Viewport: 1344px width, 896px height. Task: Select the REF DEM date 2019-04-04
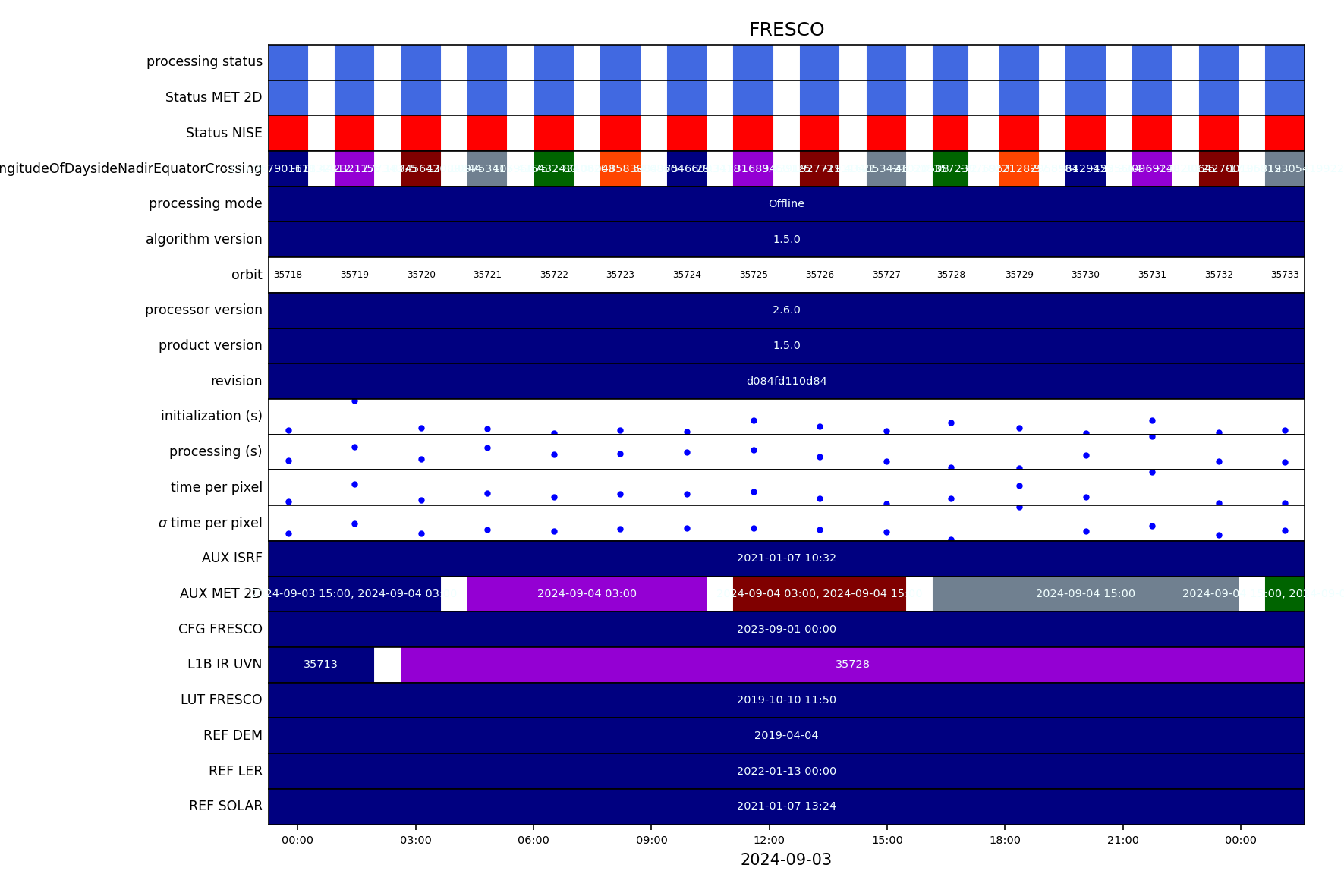pyautogui.click(x=786, y=736)
